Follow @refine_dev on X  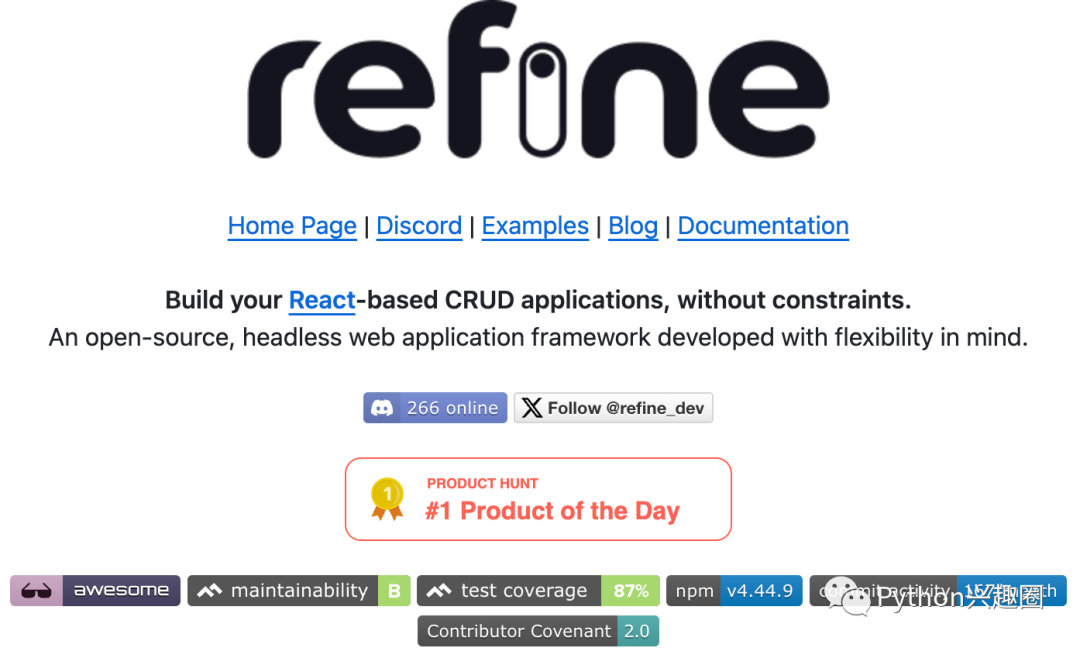(613, 408)
